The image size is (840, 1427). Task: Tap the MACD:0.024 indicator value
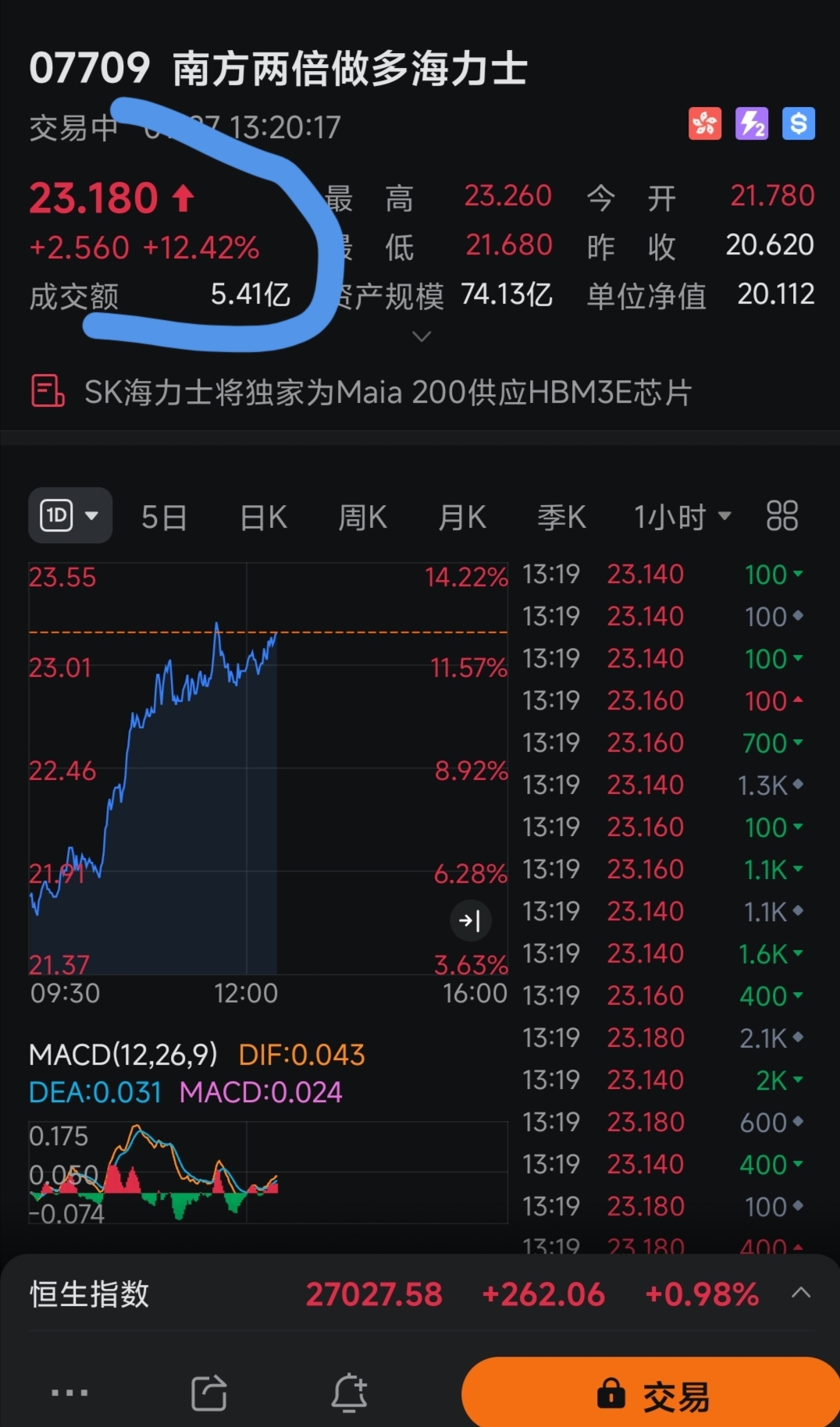tap(261, 1091)
